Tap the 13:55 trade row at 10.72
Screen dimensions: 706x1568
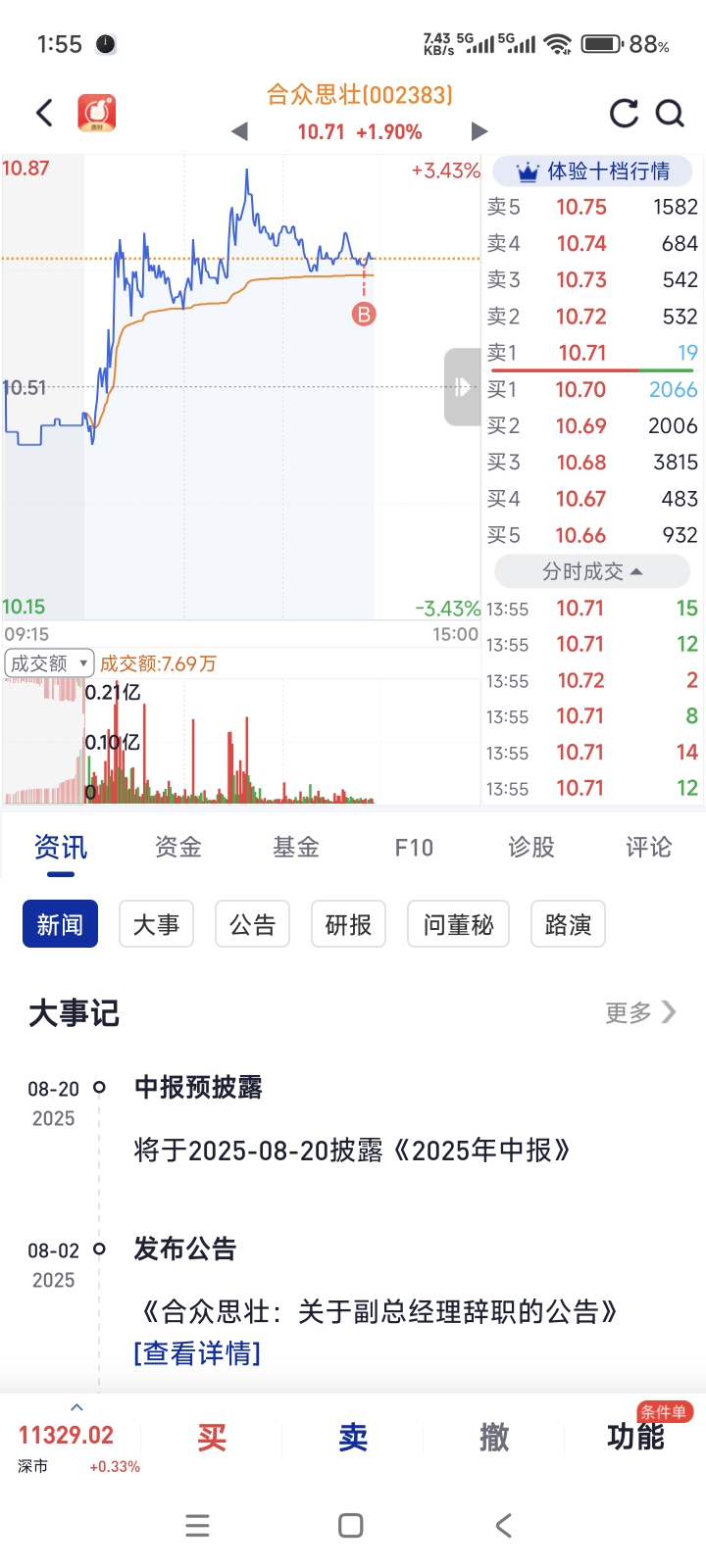[592, 680]
